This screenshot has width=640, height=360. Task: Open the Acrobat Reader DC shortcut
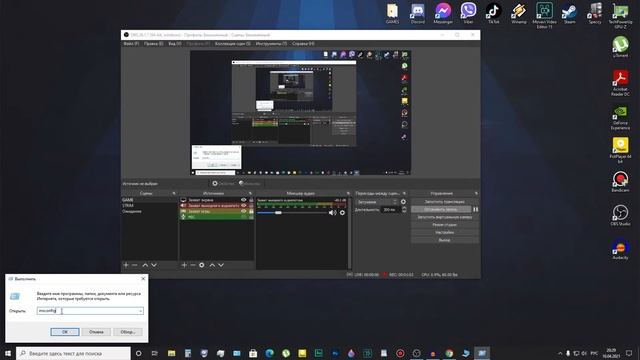click(x=620, y=83)
